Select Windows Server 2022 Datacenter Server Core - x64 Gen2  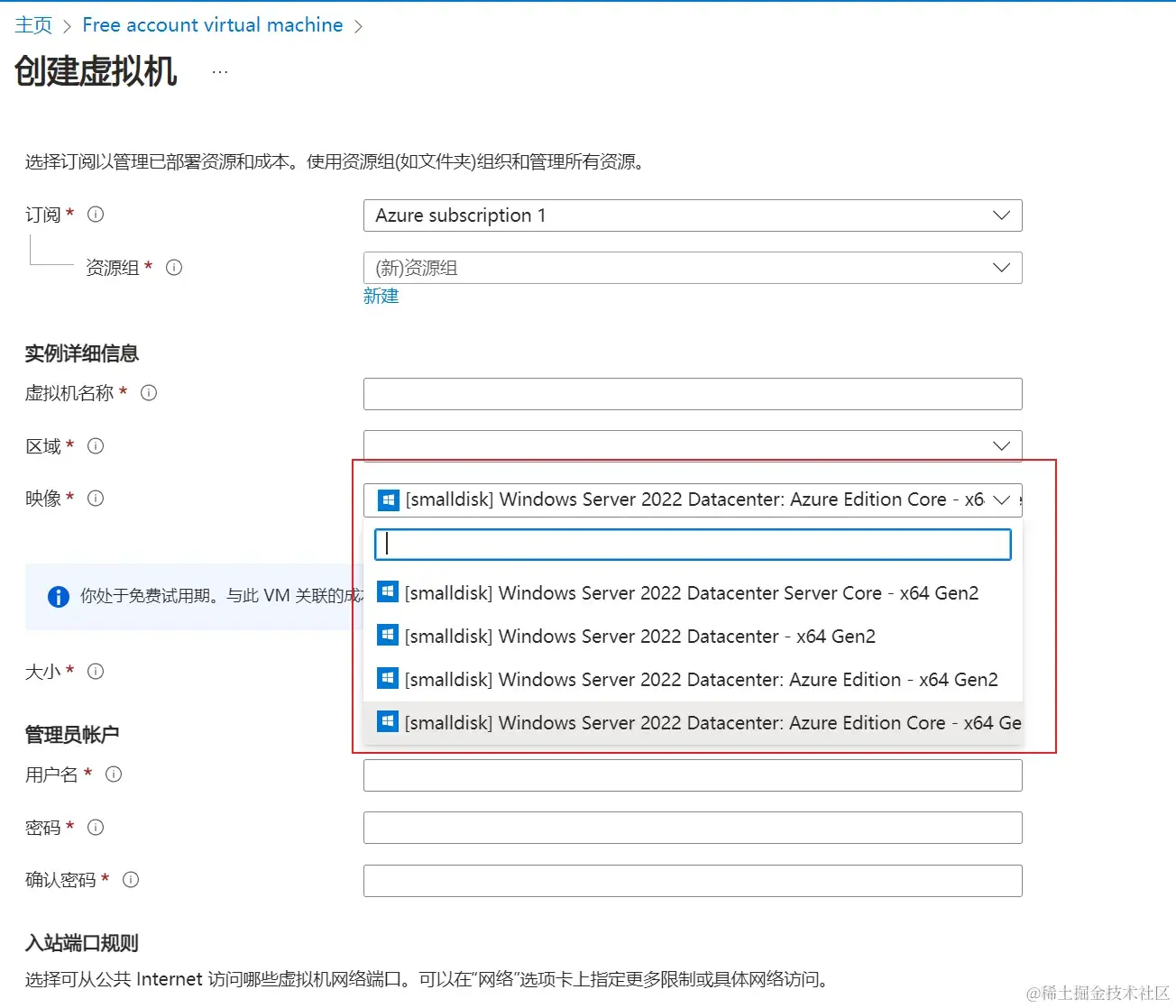click(693, 592)
